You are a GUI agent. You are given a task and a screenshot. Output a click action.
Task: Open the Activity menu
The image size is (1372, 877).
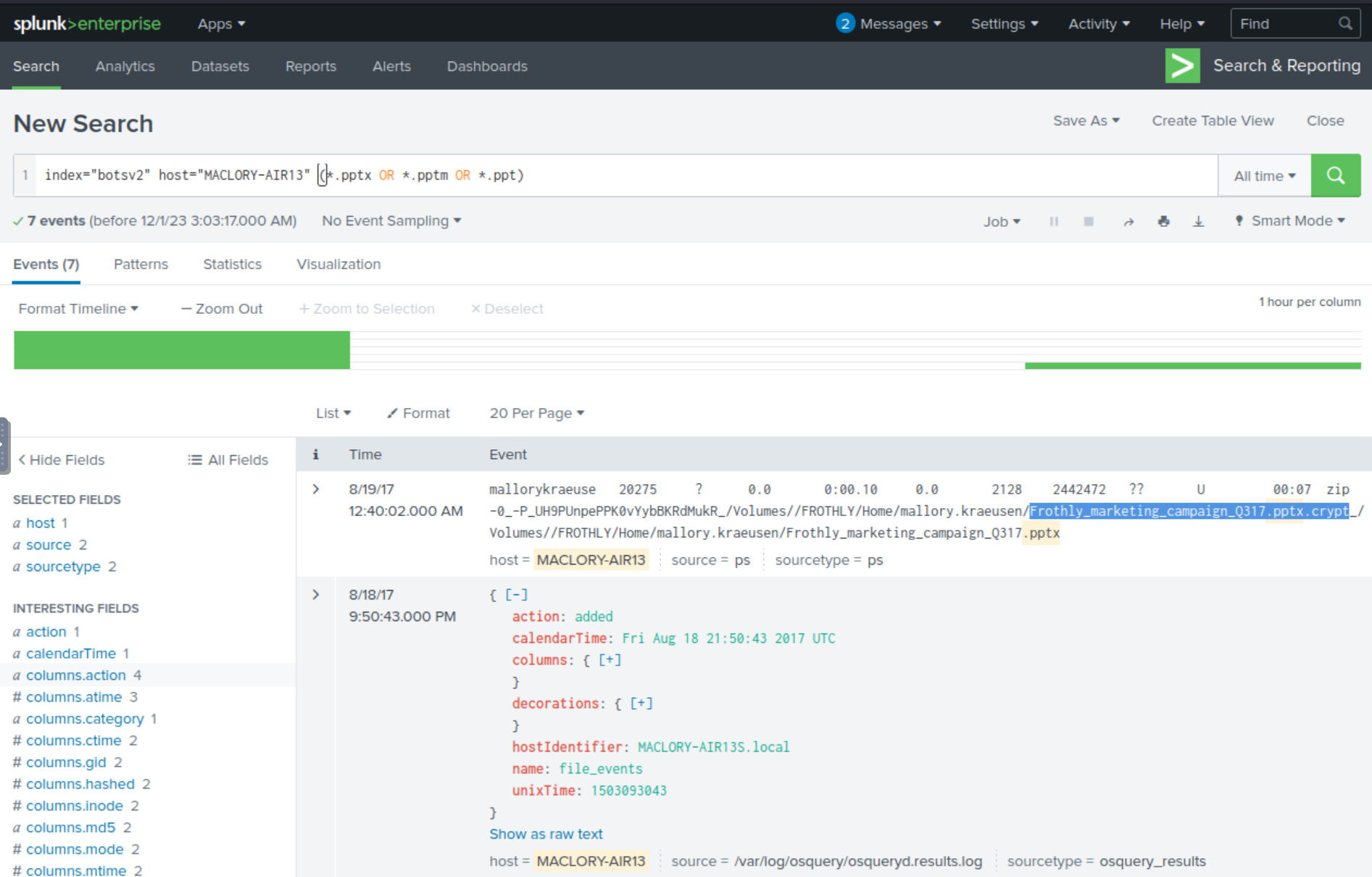[x=1099, y=24]
